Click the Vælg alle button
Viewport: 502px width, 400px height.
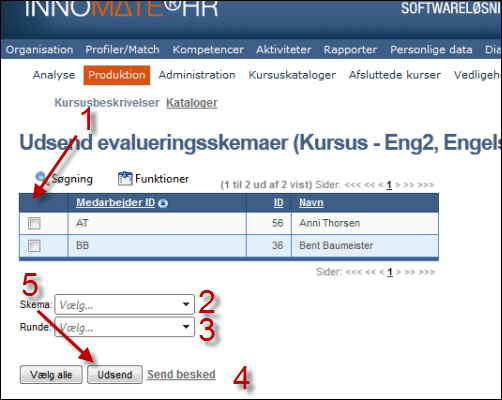pyautogui.click(x=51, y=375)
